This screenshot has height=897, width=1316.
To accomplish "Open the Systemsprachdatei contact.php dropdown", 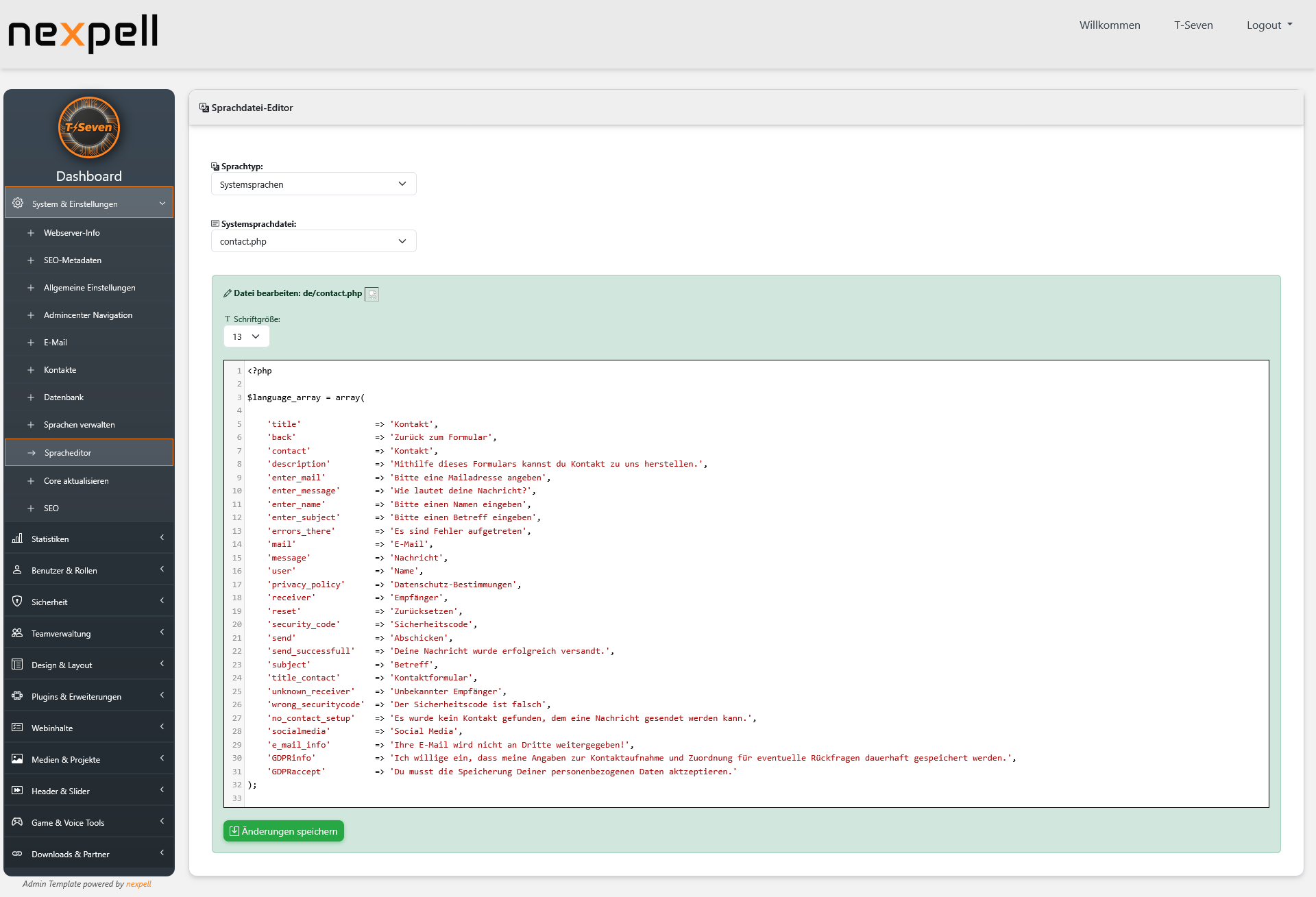I will [313, 241].
